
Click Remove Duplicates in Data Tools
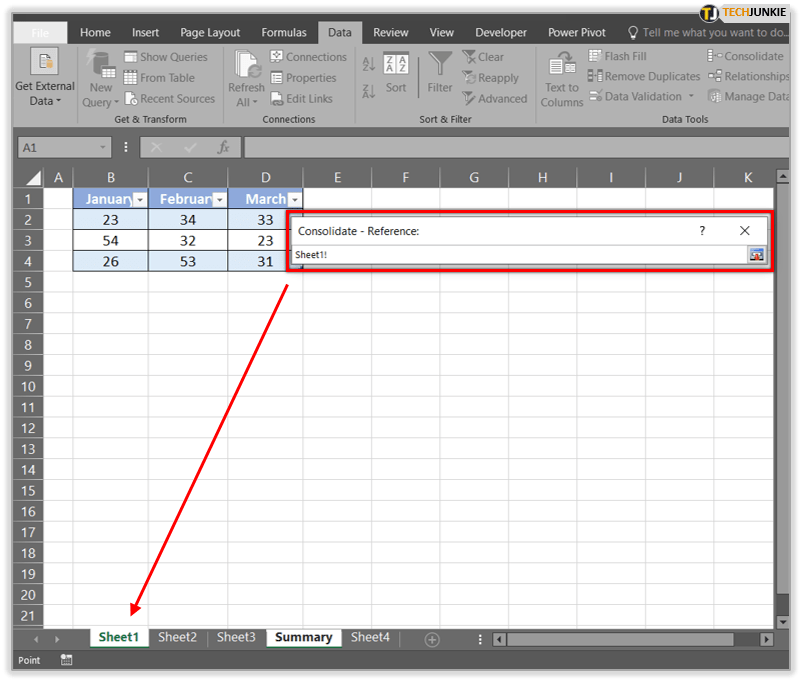click(x=644, y=76)
